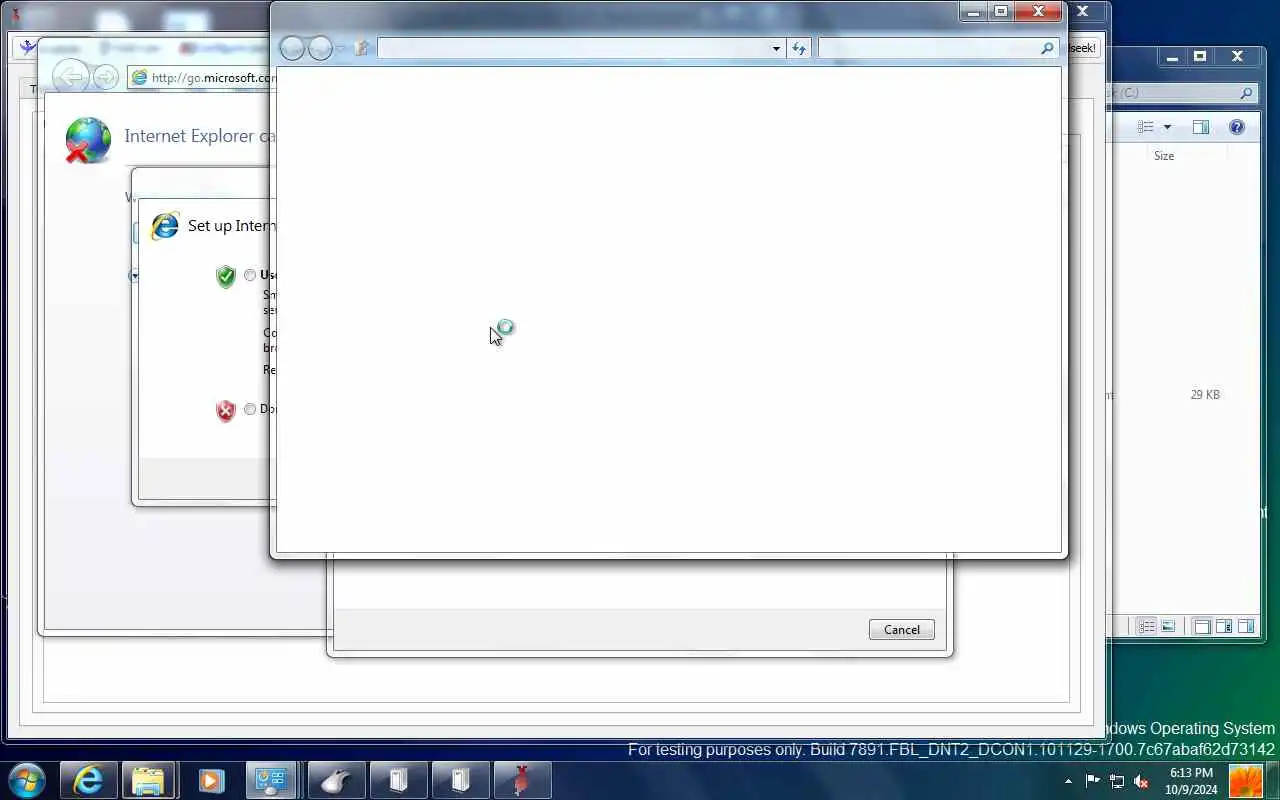Click the red figure icon in taskbar
The width and height of the screenshot is (1280, 800).
point(521,780)
